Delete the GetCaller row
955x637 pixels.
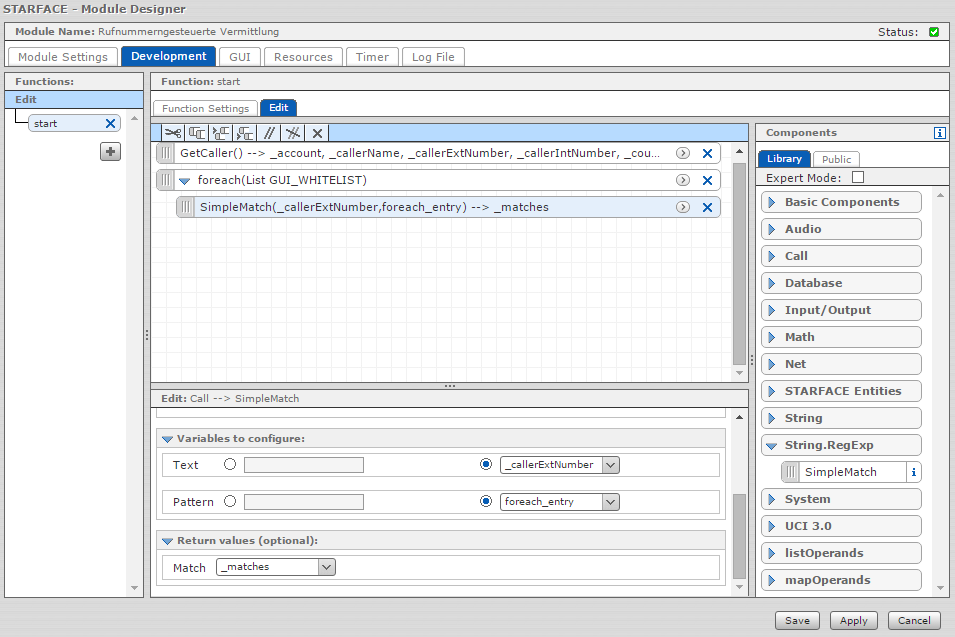(x=707, y=153)
